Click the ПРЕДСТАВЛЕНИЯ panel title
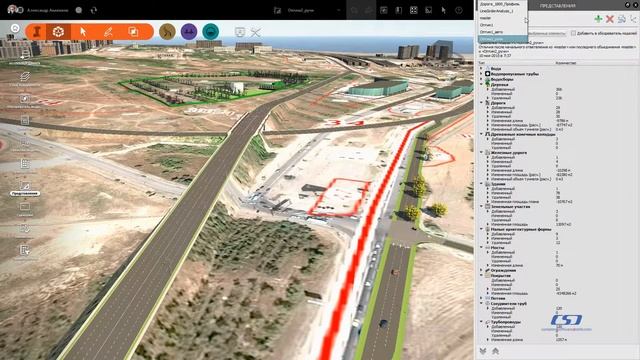 click(x=558, y=6)
